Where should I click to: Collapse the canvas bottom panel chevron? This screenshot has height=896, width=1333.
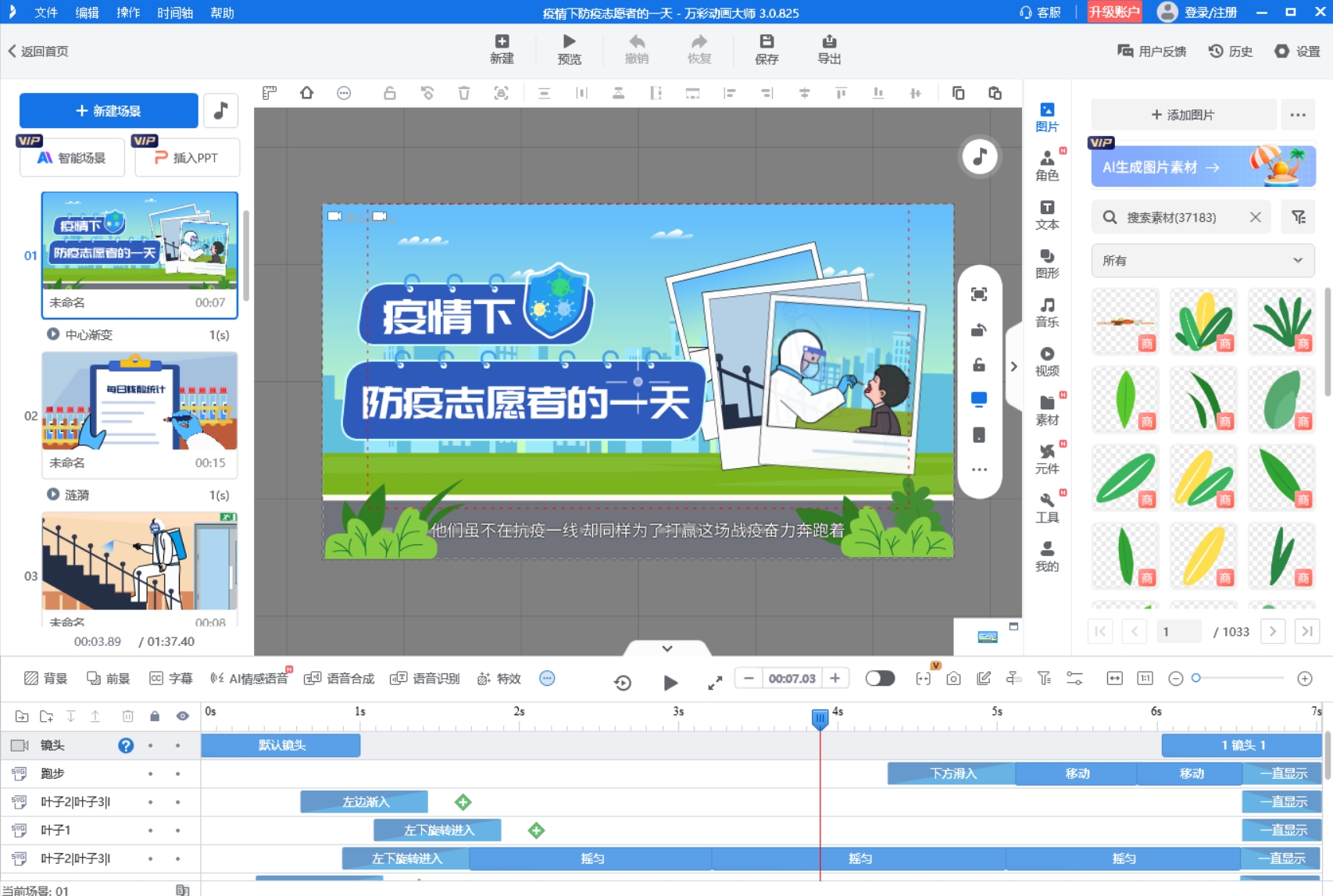(666, 648)
